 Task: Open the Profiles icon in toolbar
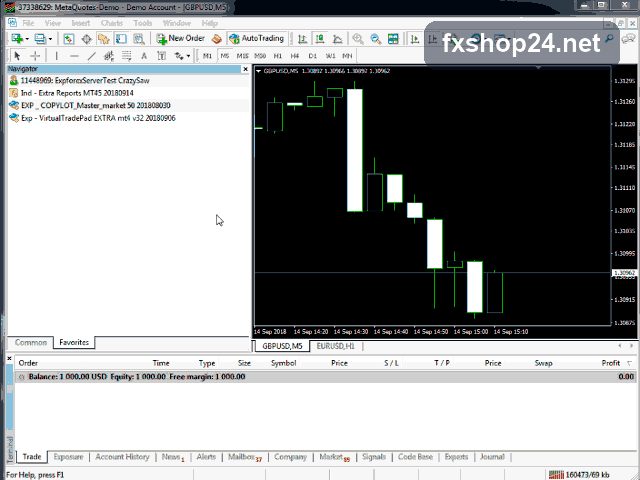(x=40, y=39)
